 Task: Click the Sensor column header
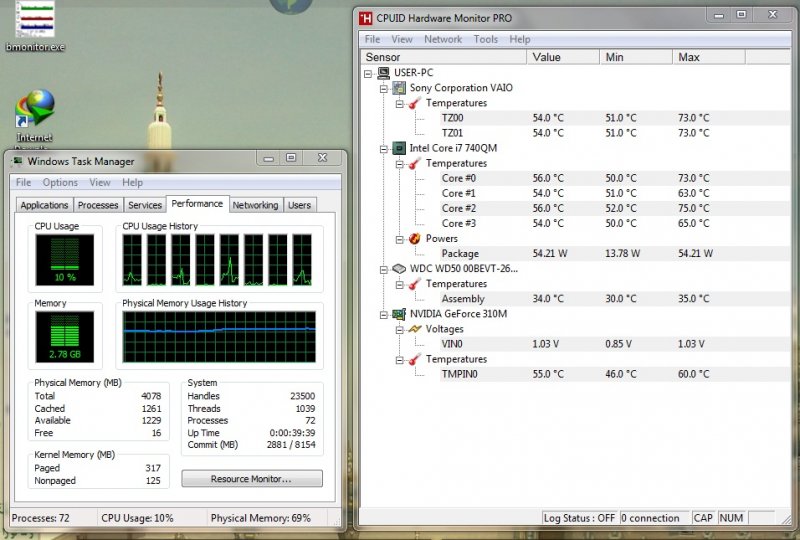(x=444, y=57)
